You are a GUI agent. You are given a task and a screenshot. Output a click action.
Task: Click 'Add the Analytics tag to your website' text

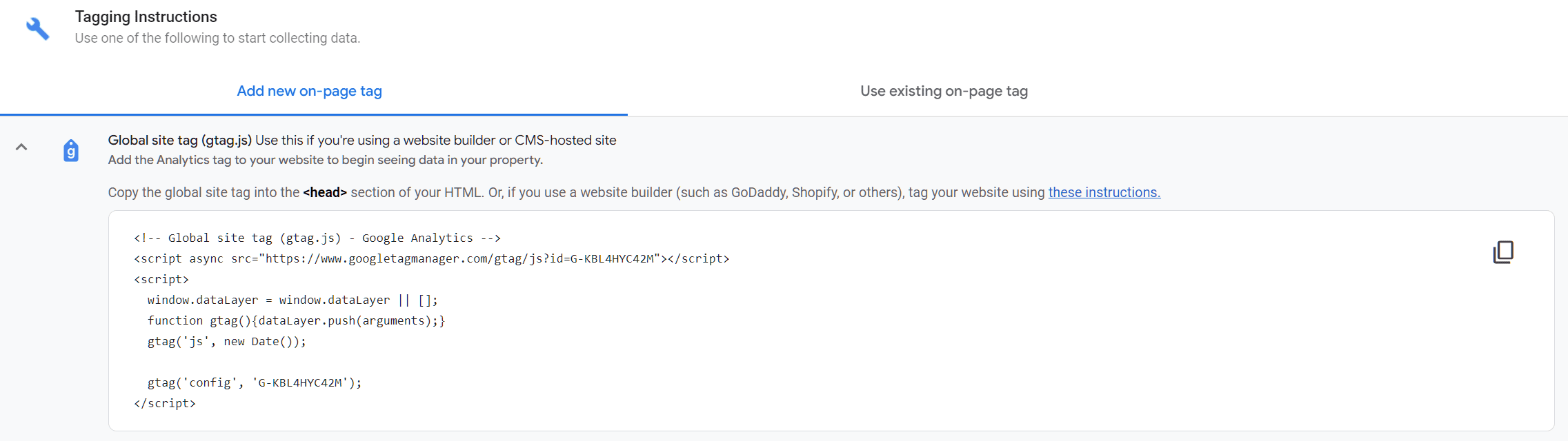[x=326, y=160]
